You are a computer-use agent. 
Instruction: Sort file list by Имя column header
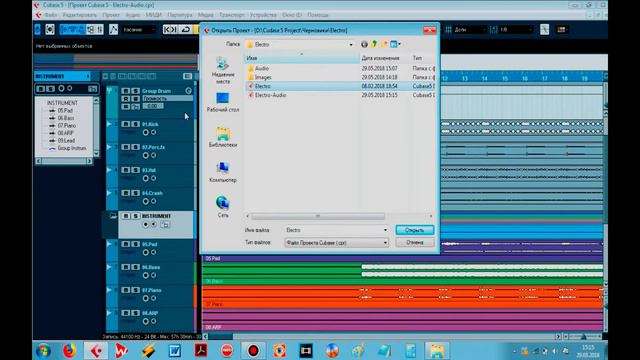click(301, 58)
